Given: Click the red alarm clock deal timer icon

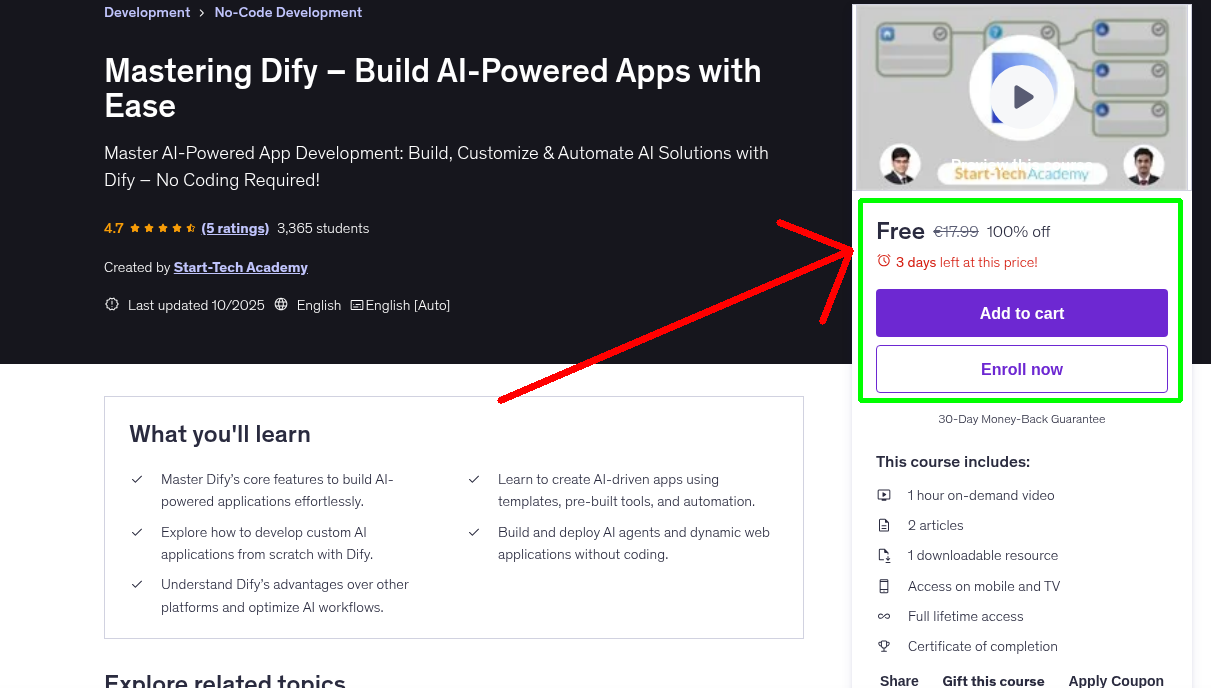Looking at the screenshot, I should [x=883, y=261].
